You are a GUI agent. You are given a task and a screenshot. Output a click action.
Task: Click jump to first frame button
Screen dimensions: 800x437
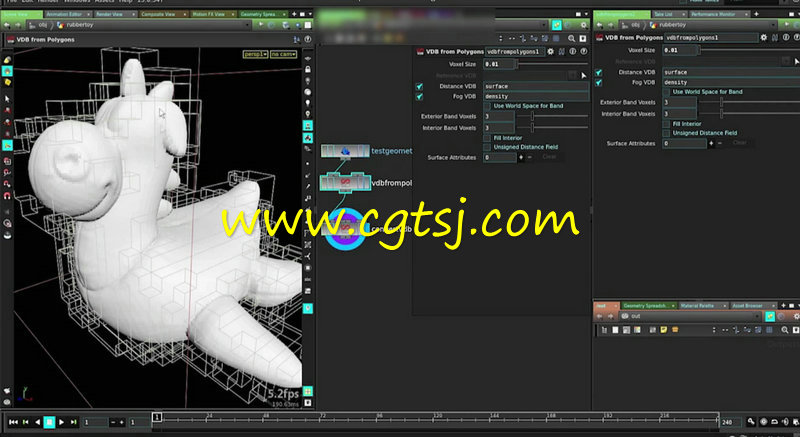point(13,422)
